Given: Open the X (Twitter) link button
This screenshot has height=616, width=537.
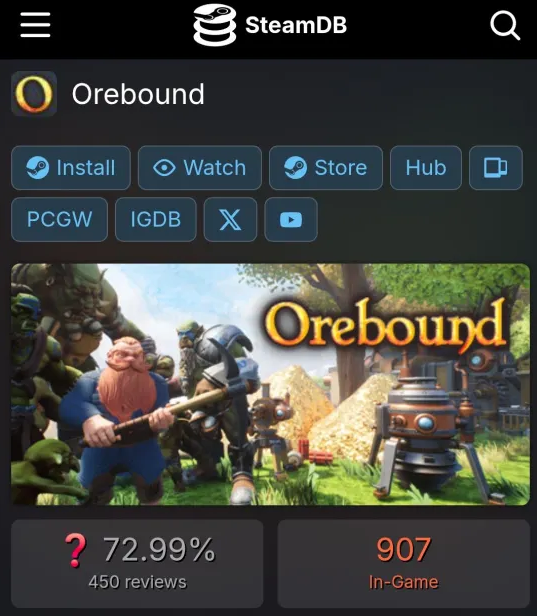Looking at the screenshot, I should [x=230, y=220].
